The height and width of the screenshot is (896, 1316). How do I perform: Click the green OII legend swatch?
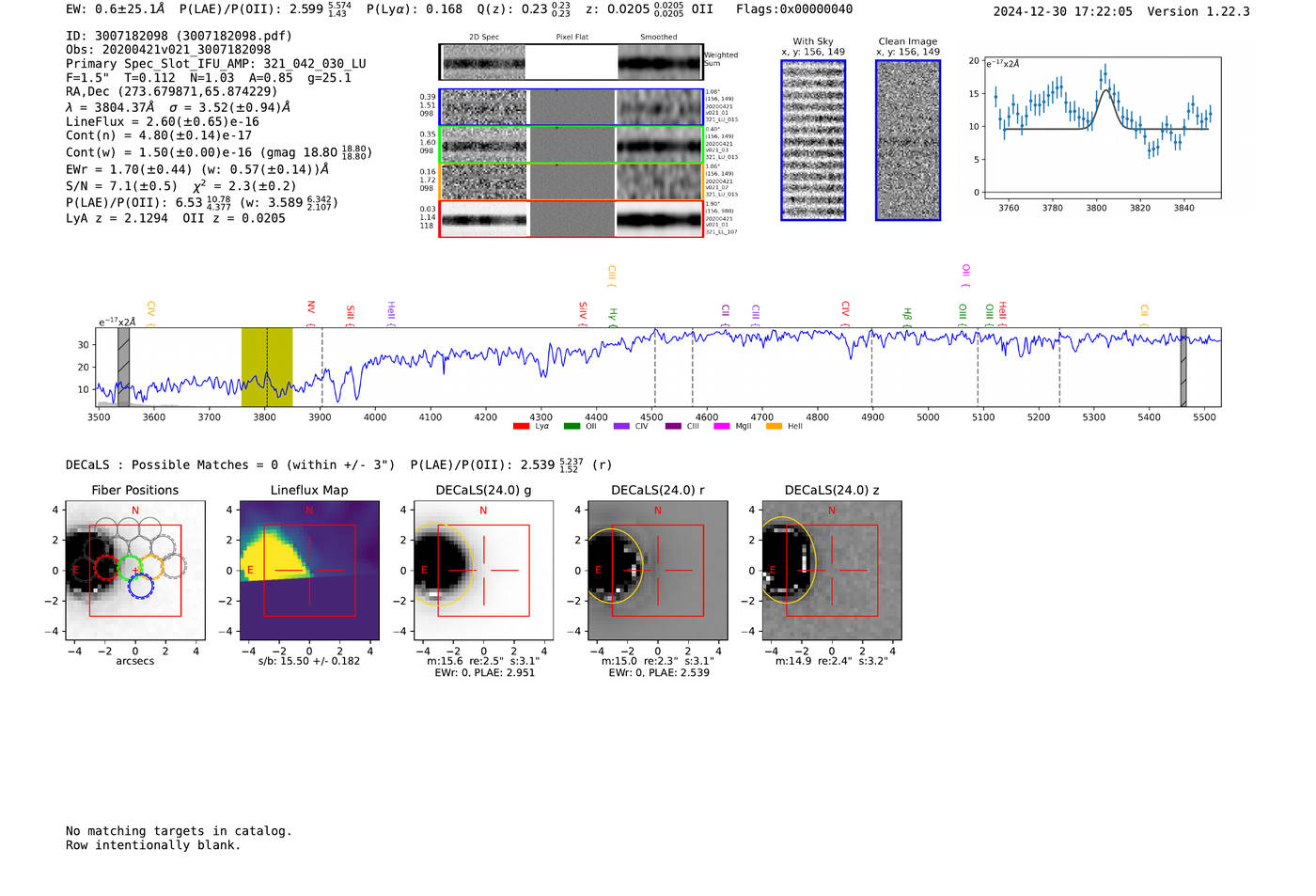(572, 426)
